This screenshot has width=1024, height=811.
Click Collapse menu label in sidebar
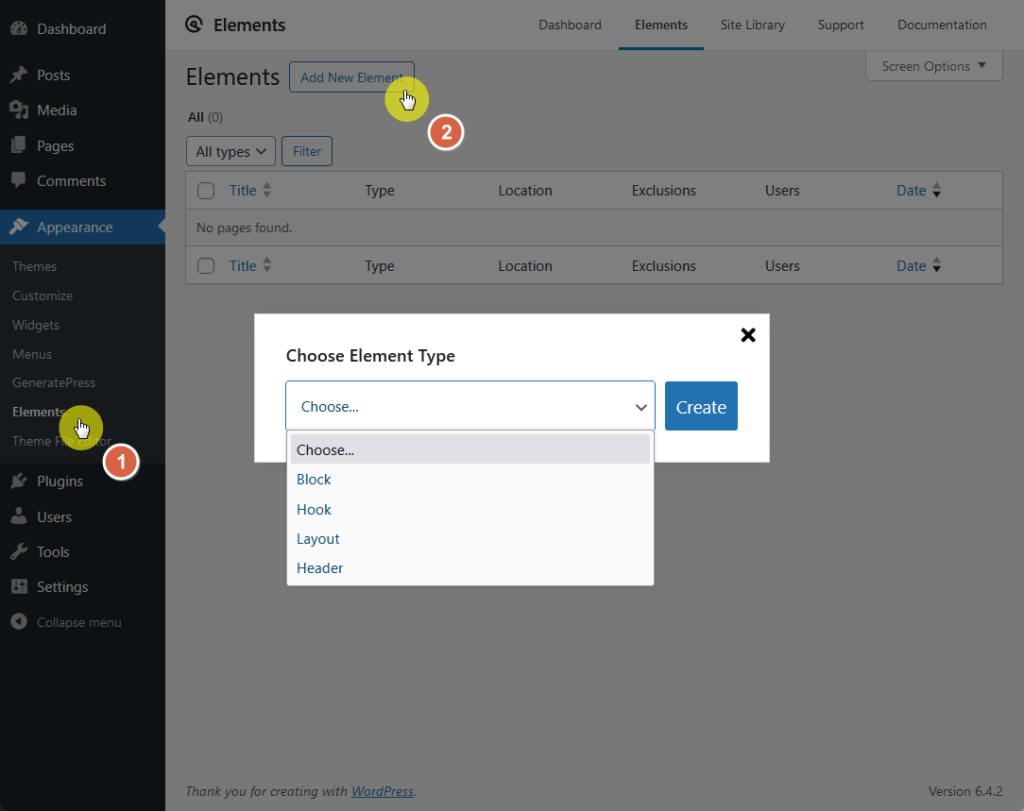point(79,622)
